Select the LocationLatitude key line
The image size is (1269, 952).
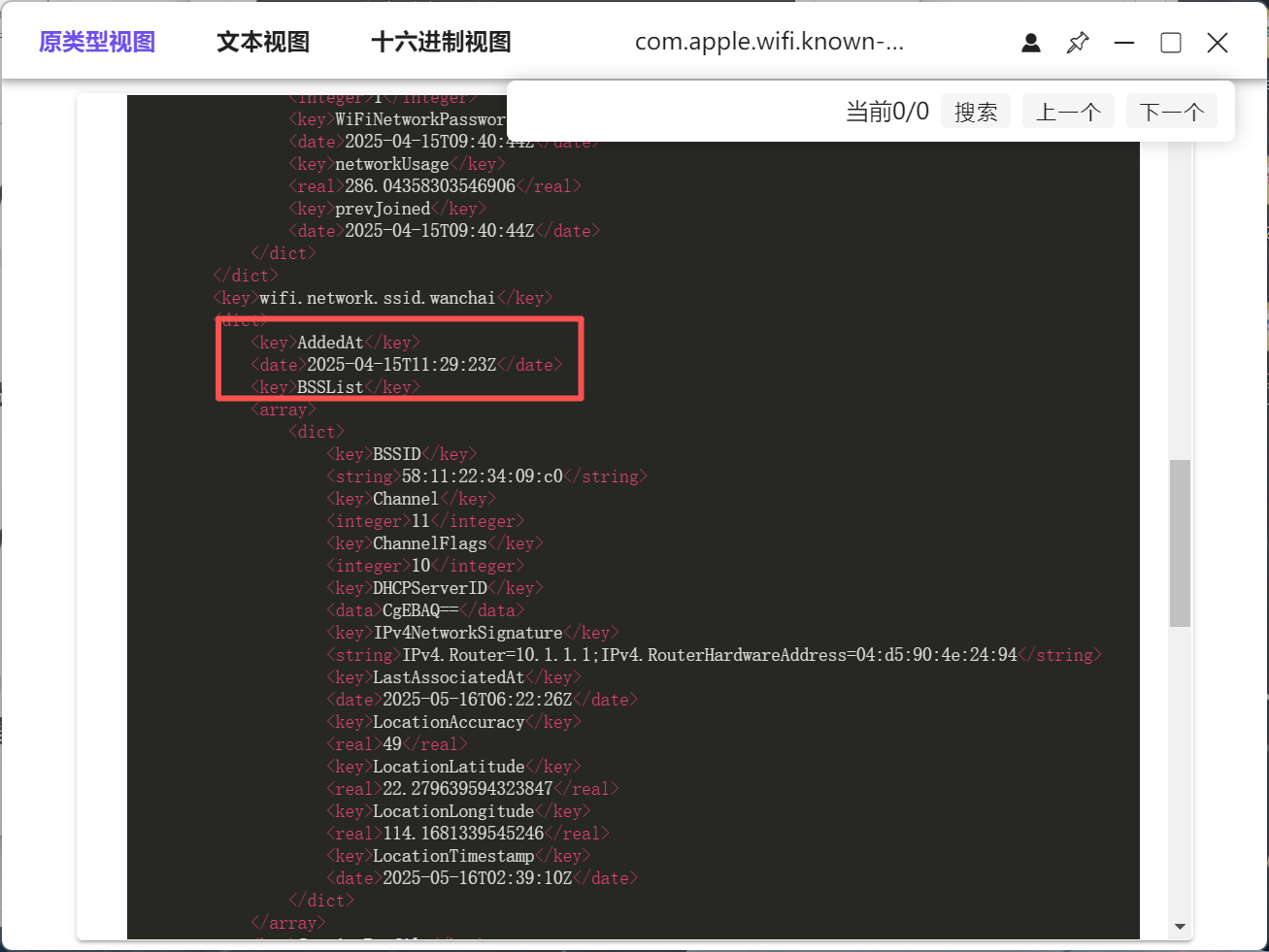(453, 767)
